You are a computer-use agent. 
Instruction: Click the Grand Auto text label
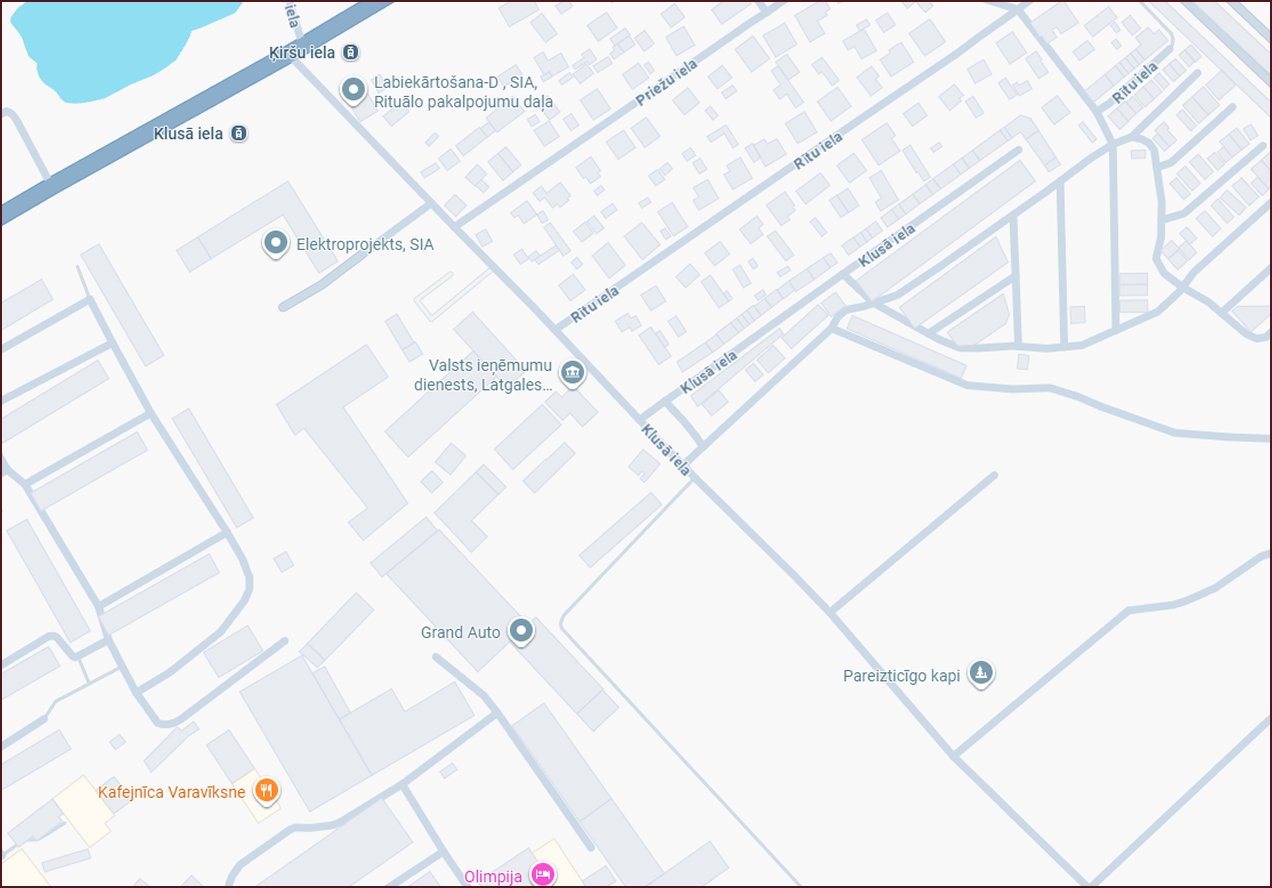461,632
